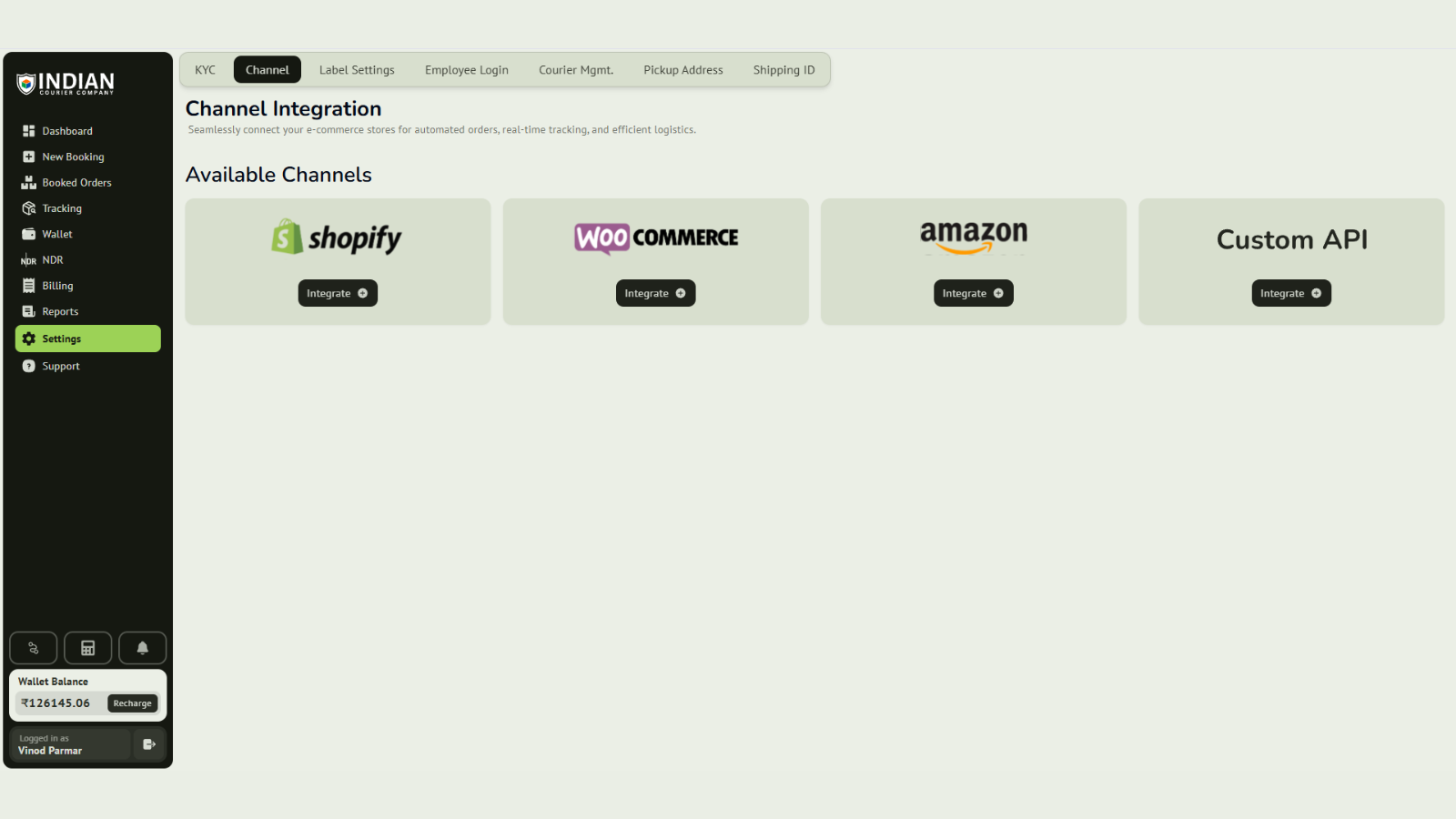Click Integrate under Amazon
This screenshot has height=819, width=1456.
click(x=974, y=293)
